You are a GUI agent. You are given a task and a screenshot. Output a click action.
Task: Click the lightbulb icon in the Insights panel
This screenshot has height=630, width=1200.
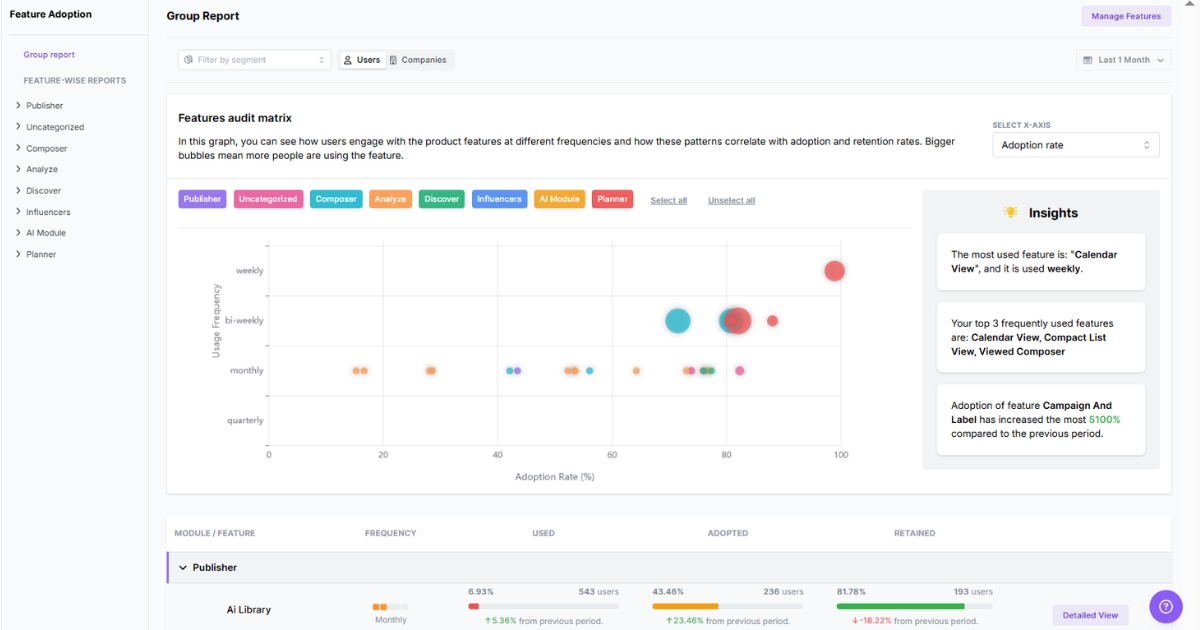point(1009,212)
